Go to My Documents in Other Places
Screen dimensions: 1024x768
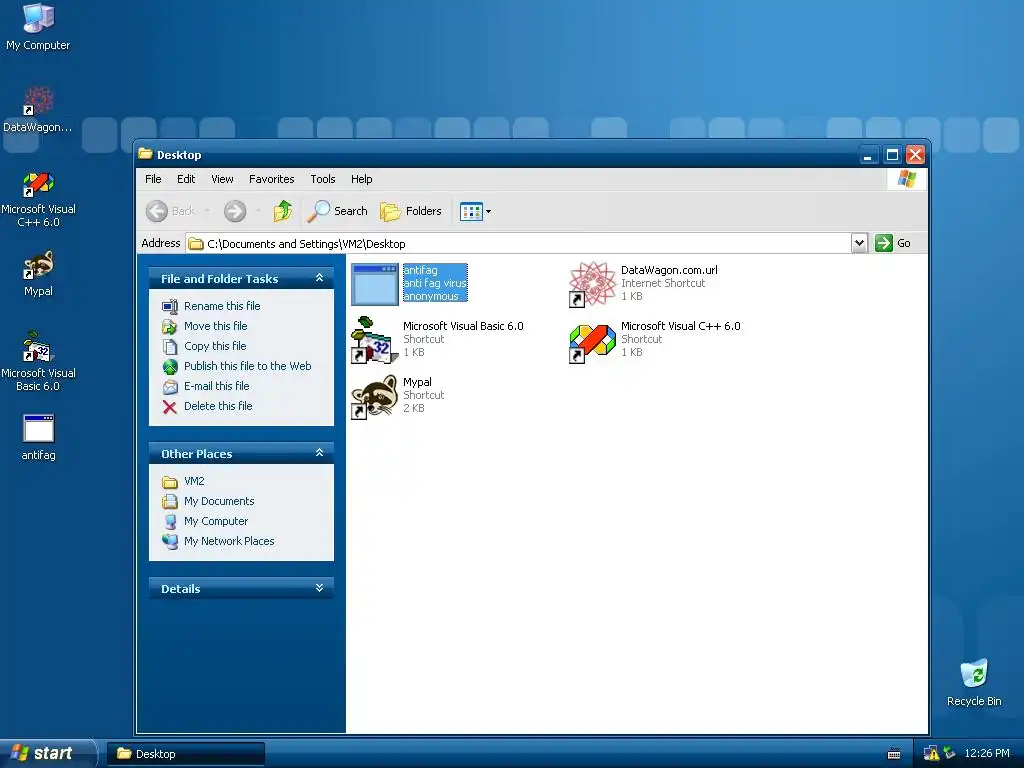[x=208, y=502]
